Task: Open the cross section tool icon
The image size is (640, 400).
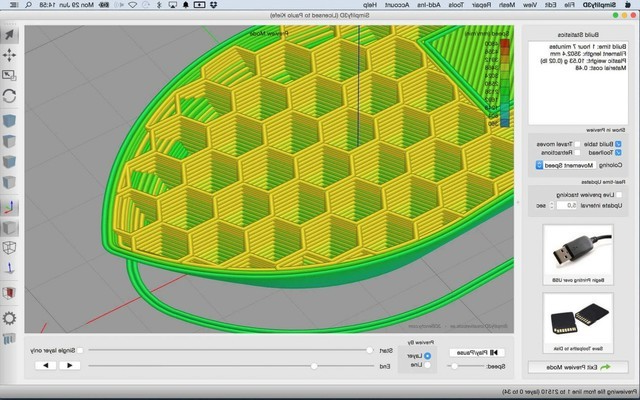Action: pyautogui.click(x=10, y=293)
